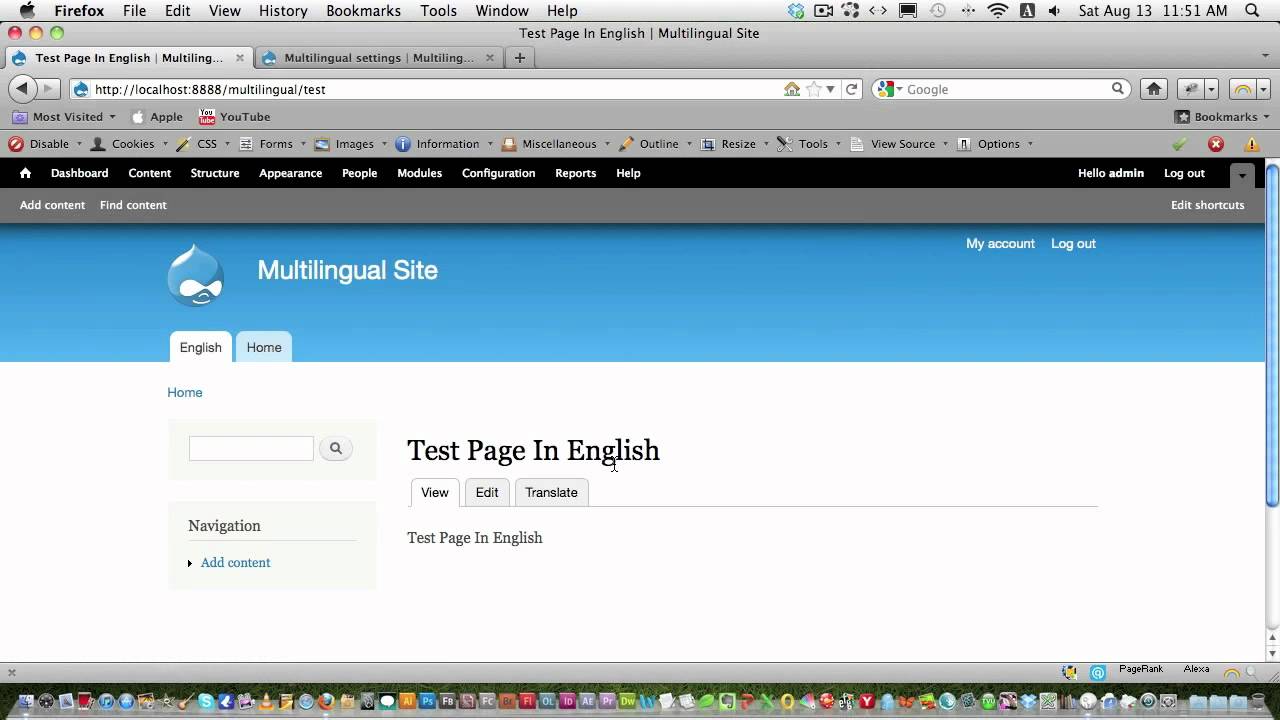Open the File menu
The height and width of the screenshot is (720, 1280).
click(134, 11)
